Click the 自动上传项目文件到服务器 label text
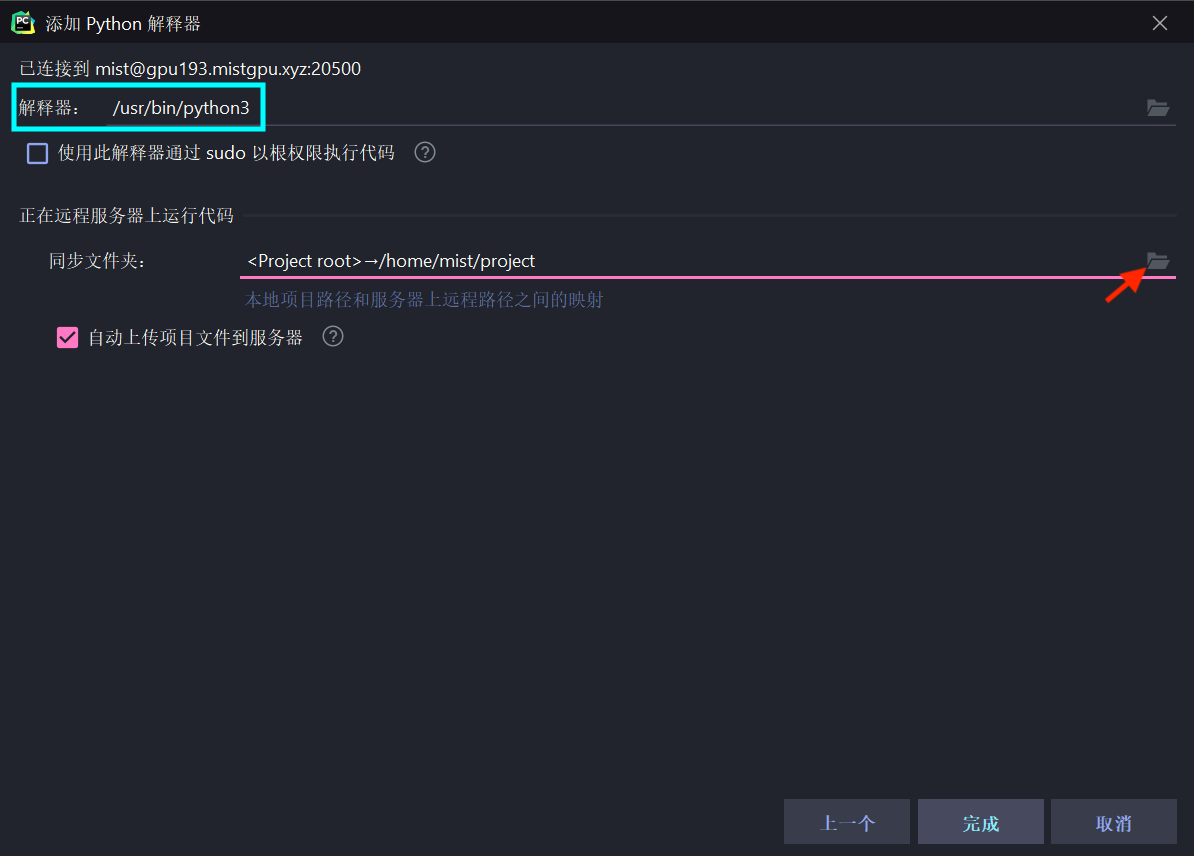The width and height of the screenshot is (1194, 856). click(x=195, y=338)
